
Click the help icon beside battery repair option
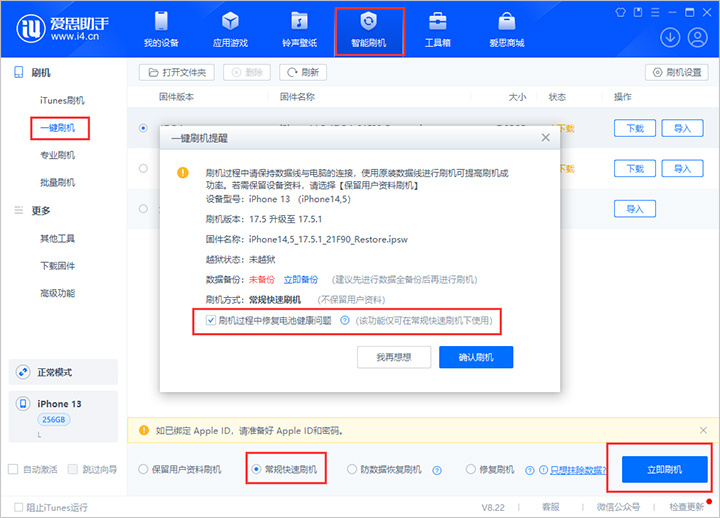(344, 321)
